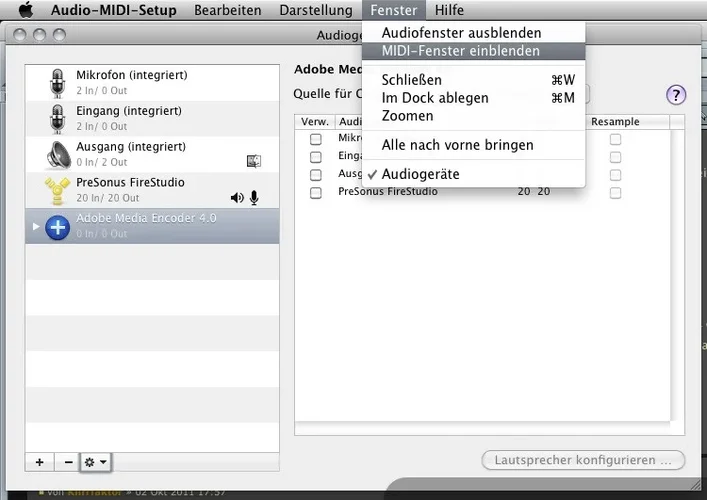Open the gear action menu

[96, 462]
